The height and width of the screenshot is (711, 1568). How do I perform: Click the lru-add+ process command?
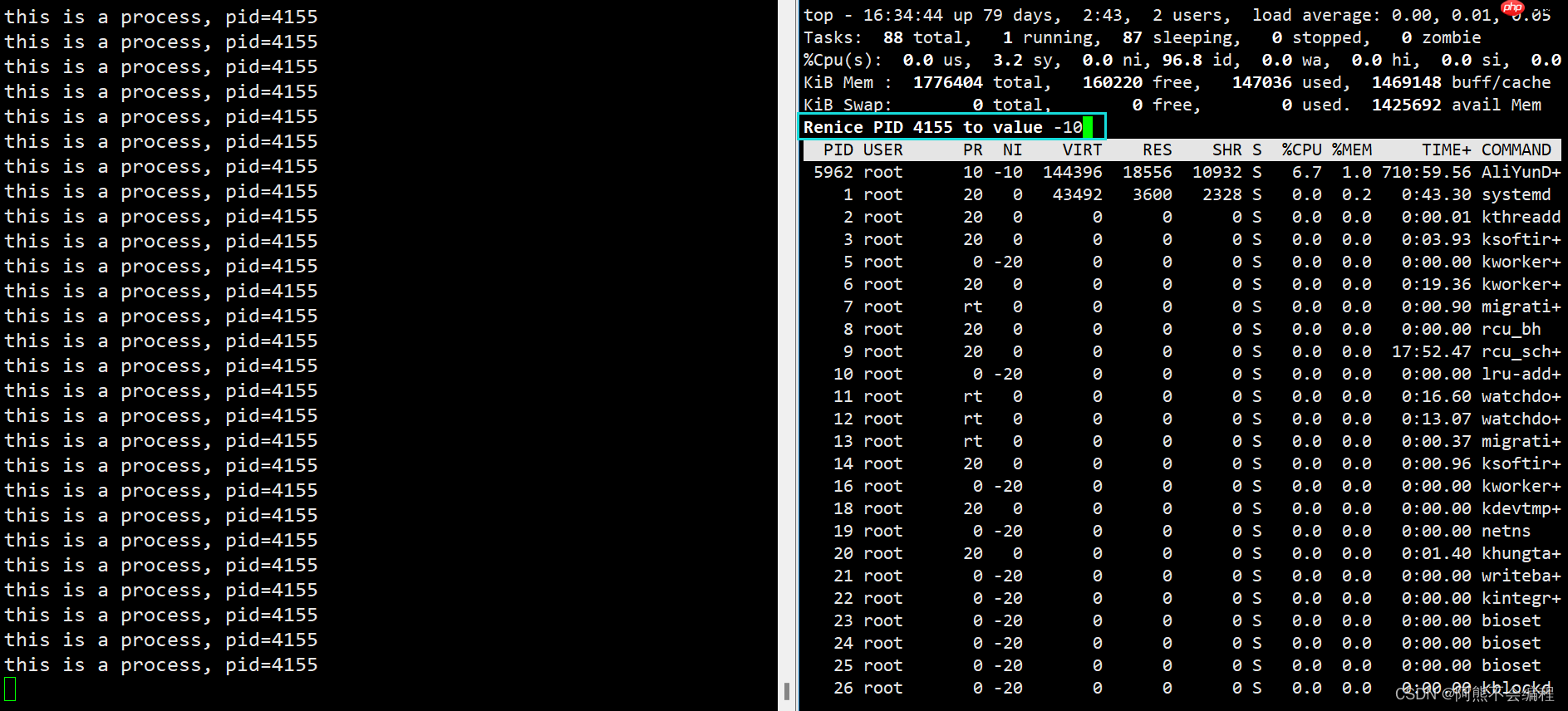(x=1521, y=374)
